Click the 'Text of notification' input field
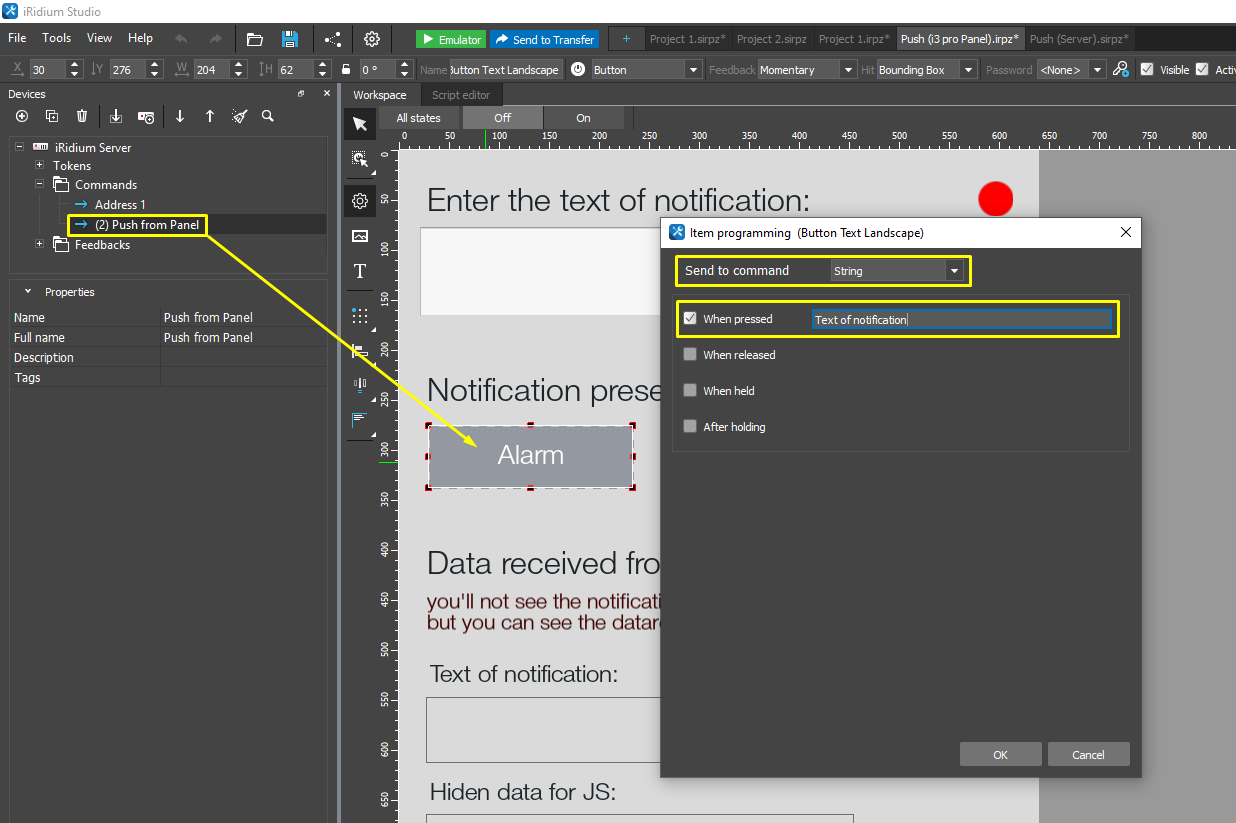This screenshot has width=1236, height=823. tap(961, 320)
